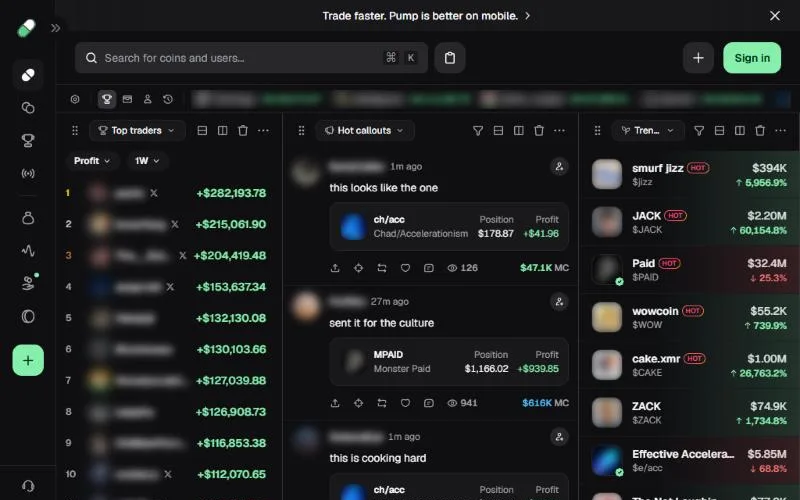The height and width of the screenshot is (500, 800).
Task: Open the money bag icon in left sidebar
Action: tap(28, 218)
